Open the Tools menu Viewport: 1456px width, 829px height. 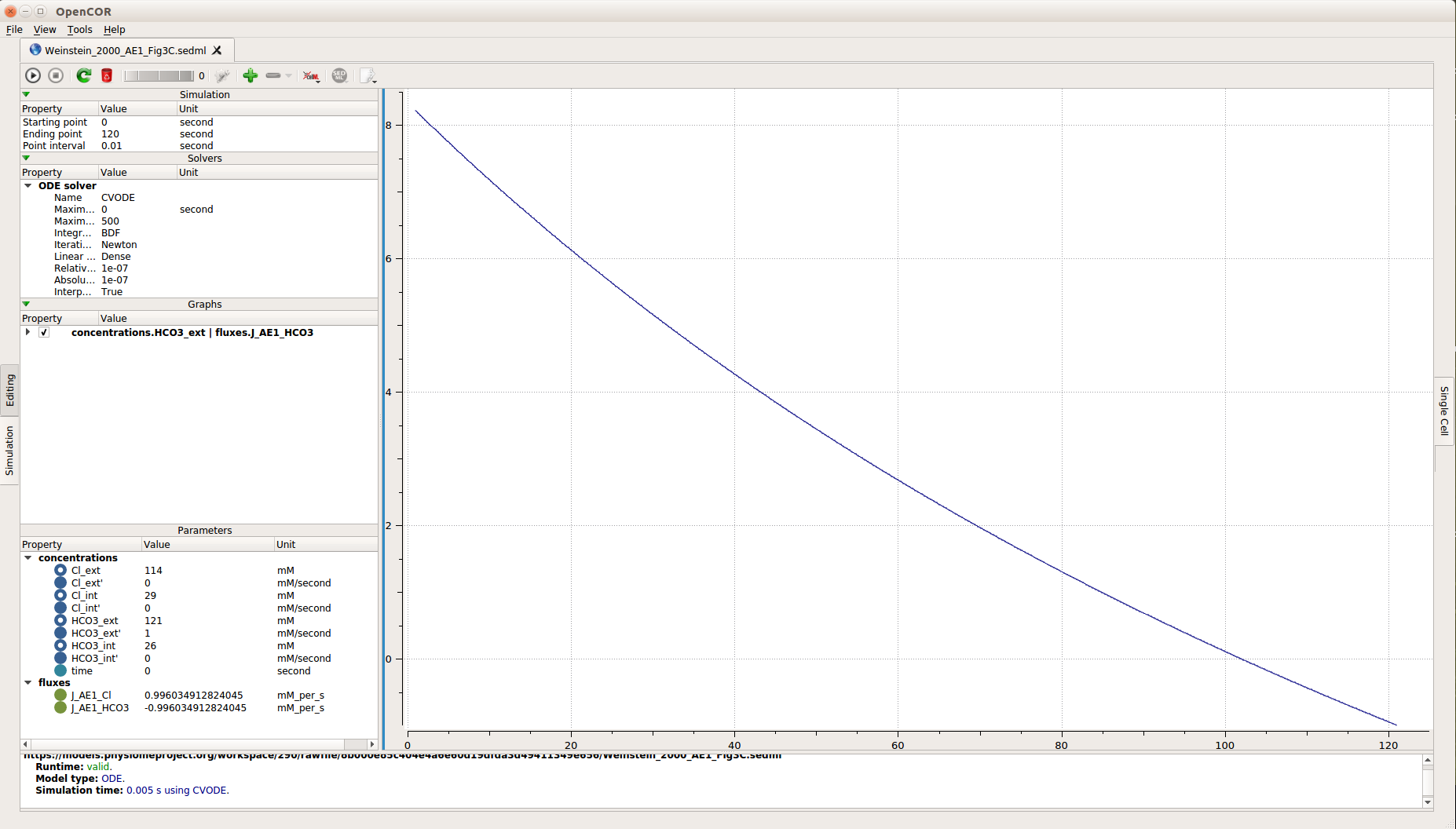(79, 30)
